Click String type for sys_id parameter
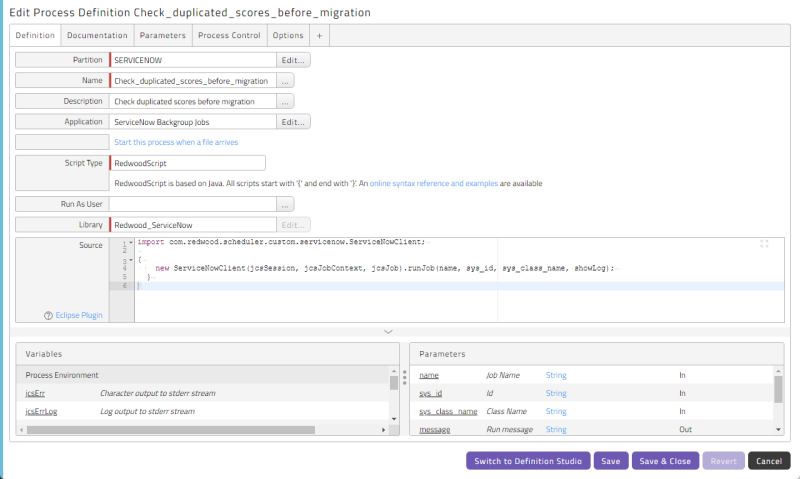This screenshot has width=800, height=479. click(x=556, y=393)
